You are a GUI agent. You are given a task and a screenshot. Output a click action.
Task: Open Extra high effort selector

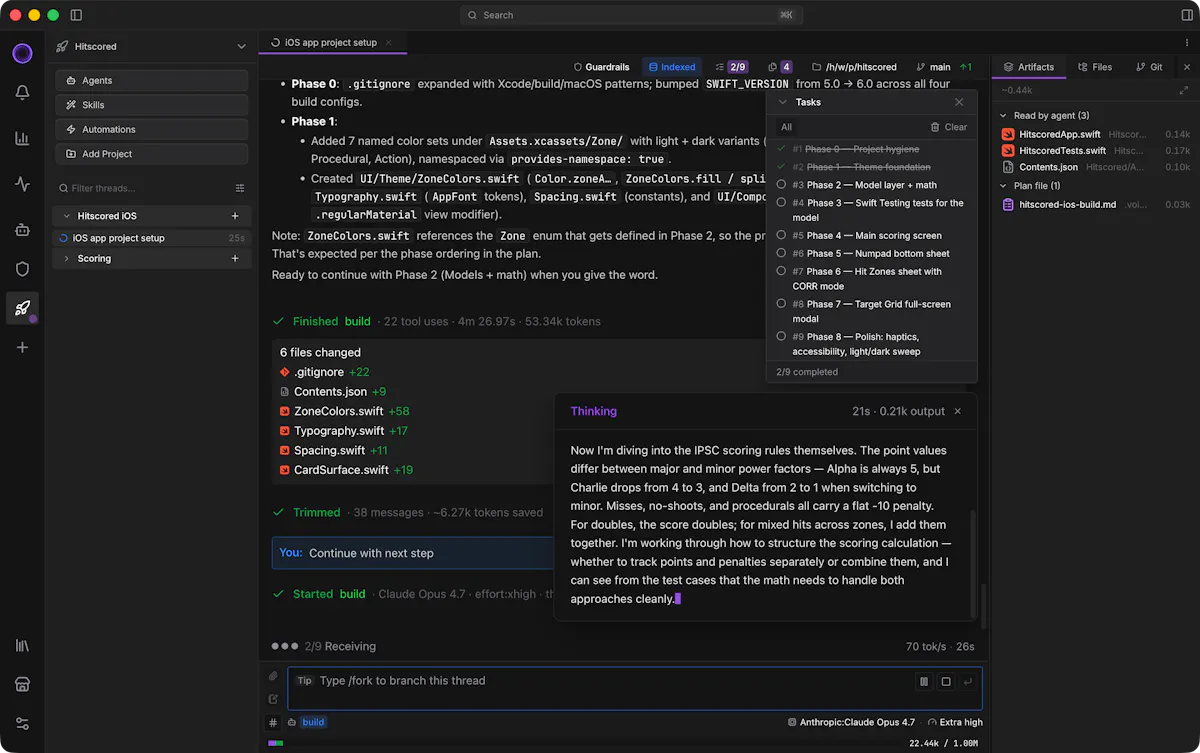[x=955, y=722]
